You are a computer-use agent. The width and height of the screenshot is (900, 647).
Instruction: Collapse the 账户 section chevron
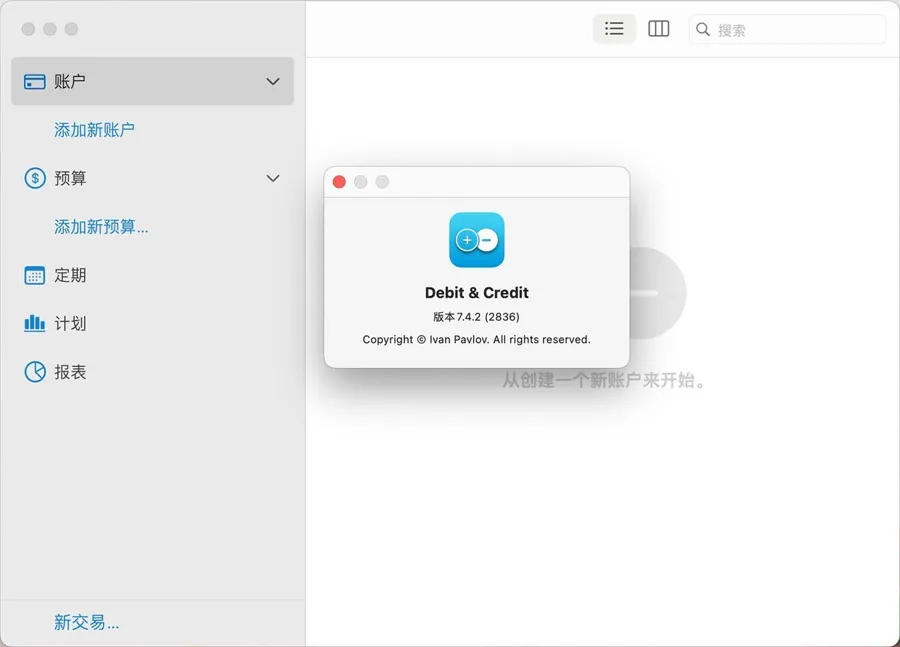point(273,82)
